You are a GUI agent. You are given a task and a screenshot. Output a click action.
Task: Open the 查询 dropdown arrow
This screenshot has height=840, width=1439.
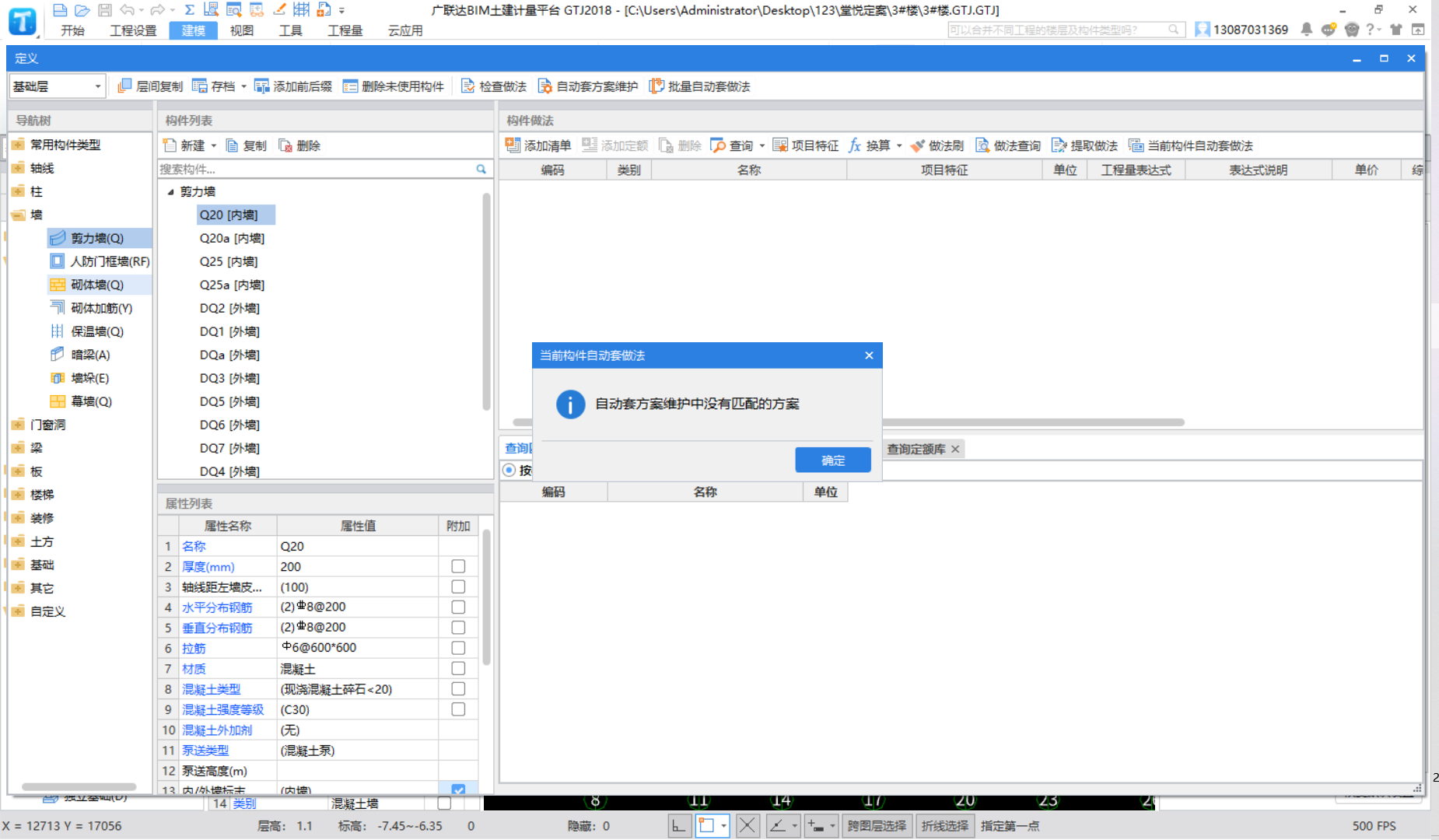click(x=762, y=145)
